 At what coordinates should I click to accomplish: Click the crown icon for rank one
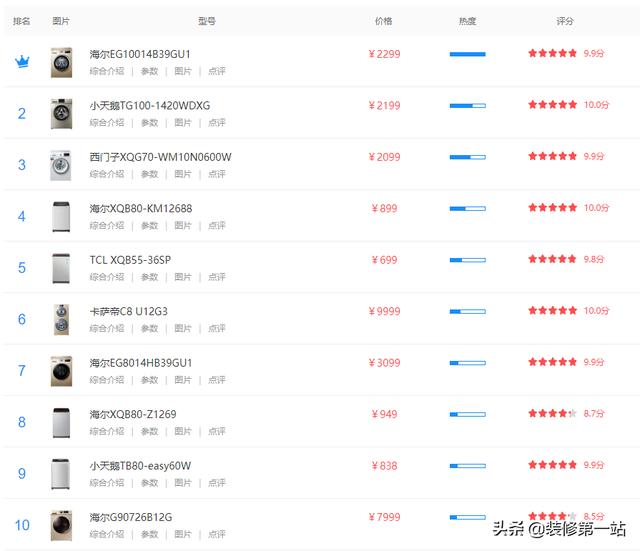pyautogui.click(x=22, y=62)
